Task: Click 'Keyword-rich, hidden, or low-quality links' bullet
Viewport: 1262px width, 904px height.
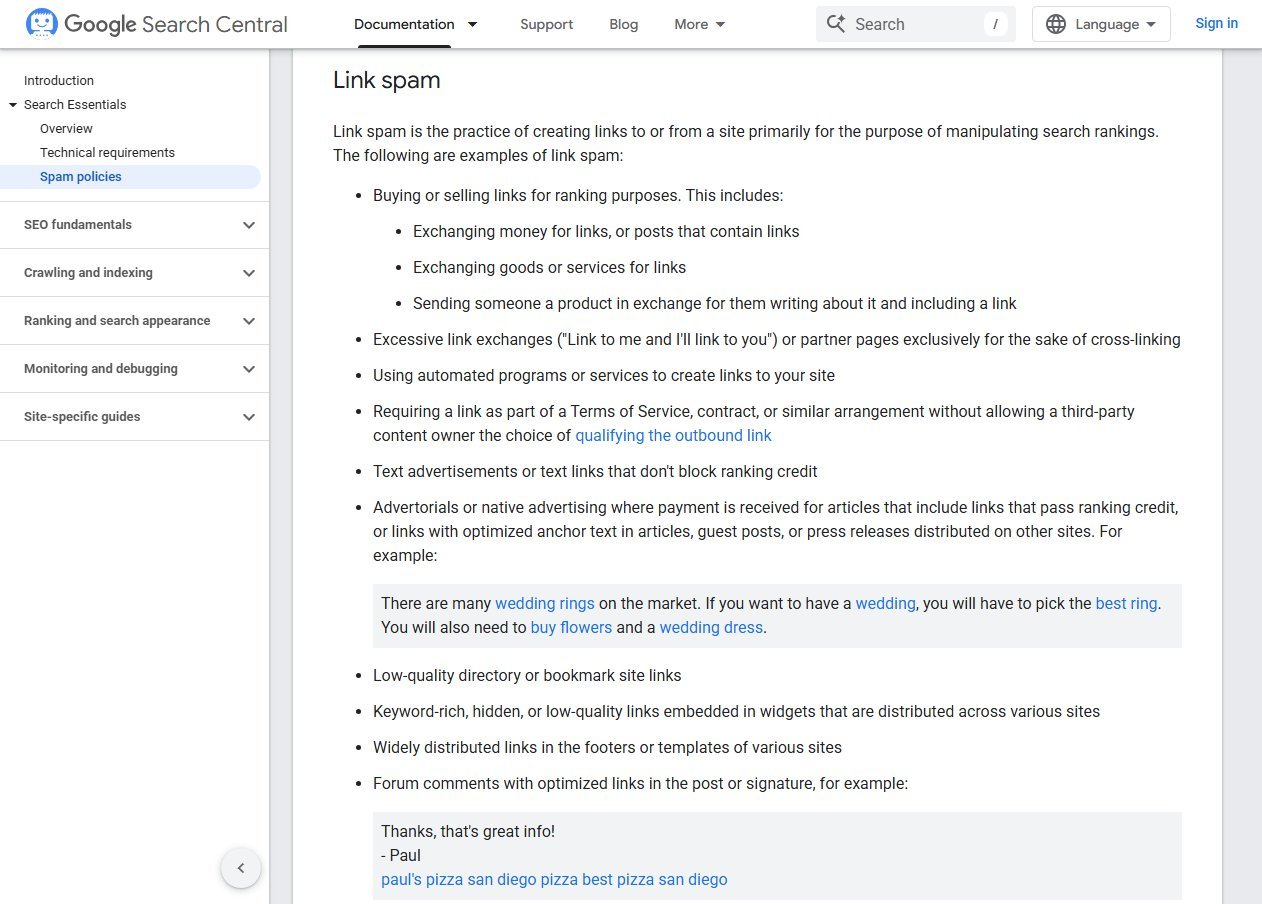Action: coord(736,712)
